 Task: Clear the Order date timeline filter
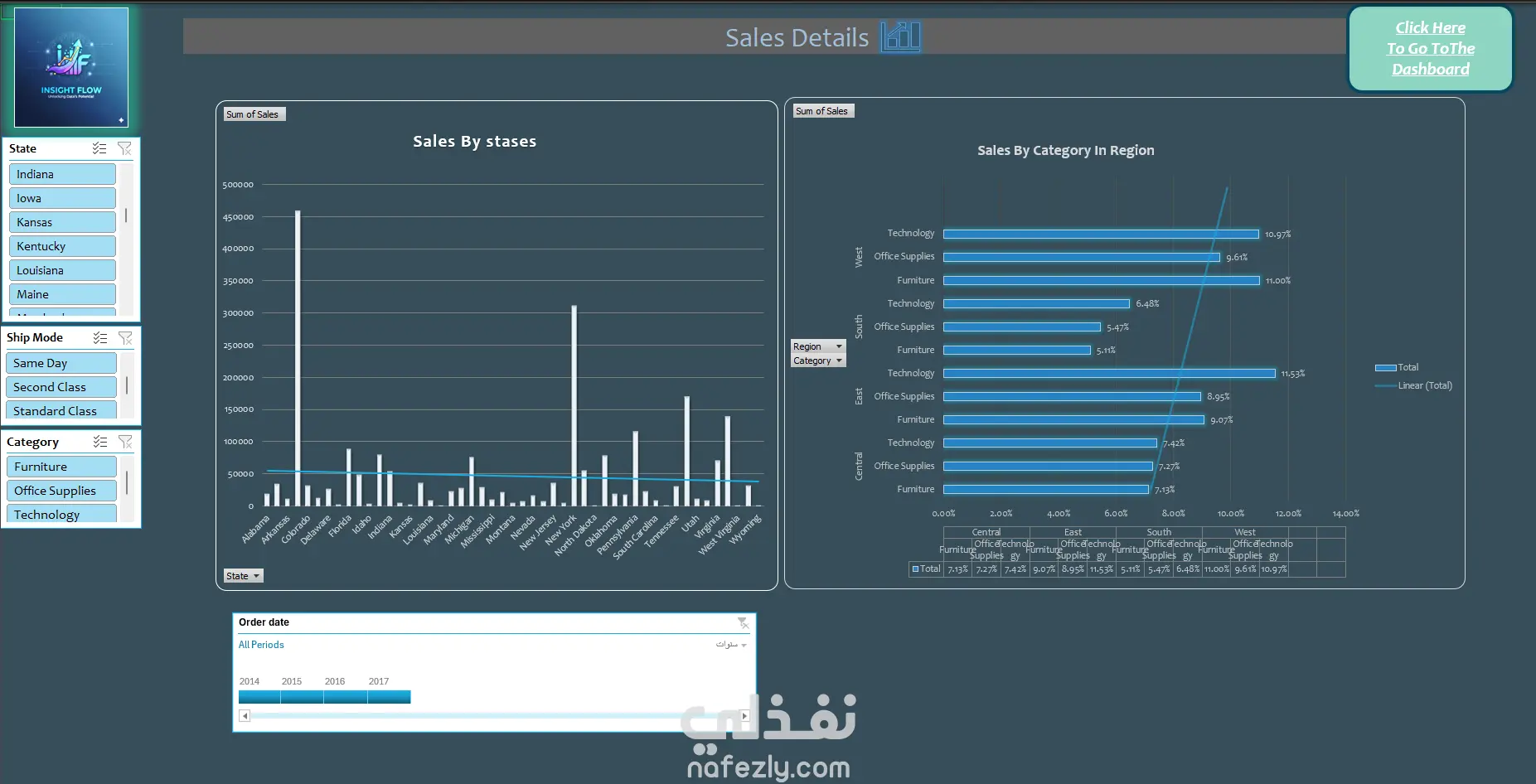coord(743,622)
